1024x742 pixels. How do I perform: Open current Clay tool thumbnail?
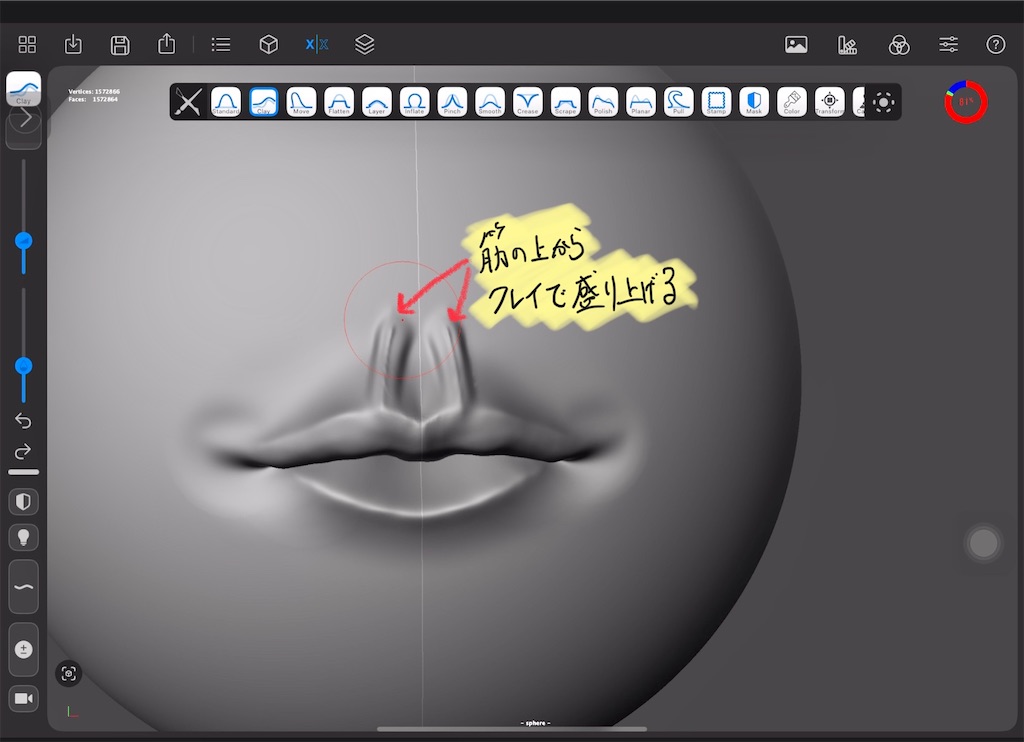(x=24, y=88)
